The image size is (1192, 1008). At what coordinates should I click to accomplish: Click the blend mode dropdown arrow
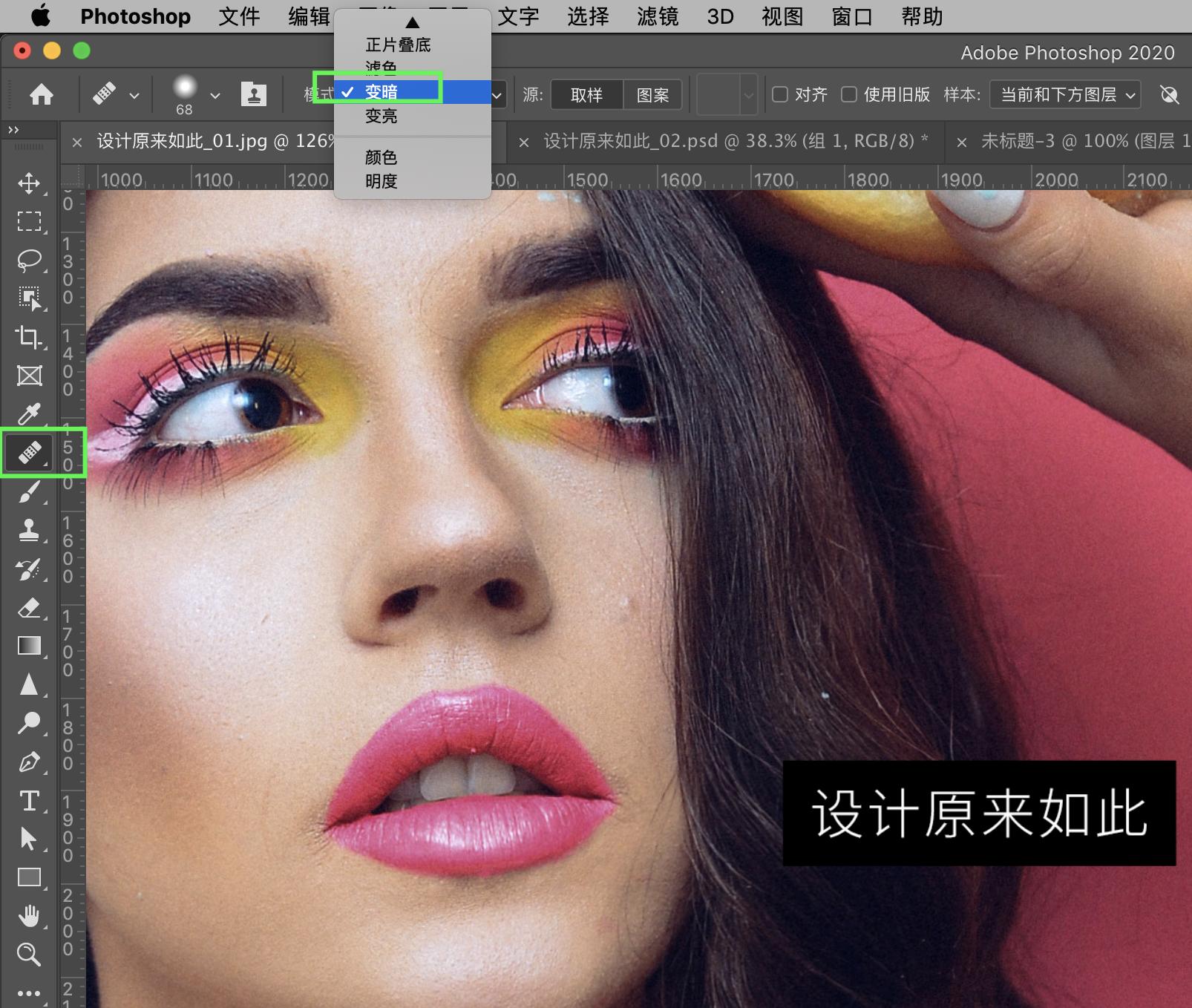[497, 95]
